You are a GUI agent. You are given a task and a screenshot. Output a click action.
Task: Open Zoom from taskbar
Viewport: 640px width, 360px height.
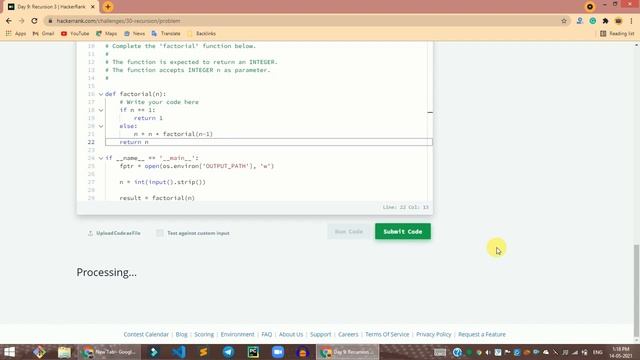tap(278, 352)
